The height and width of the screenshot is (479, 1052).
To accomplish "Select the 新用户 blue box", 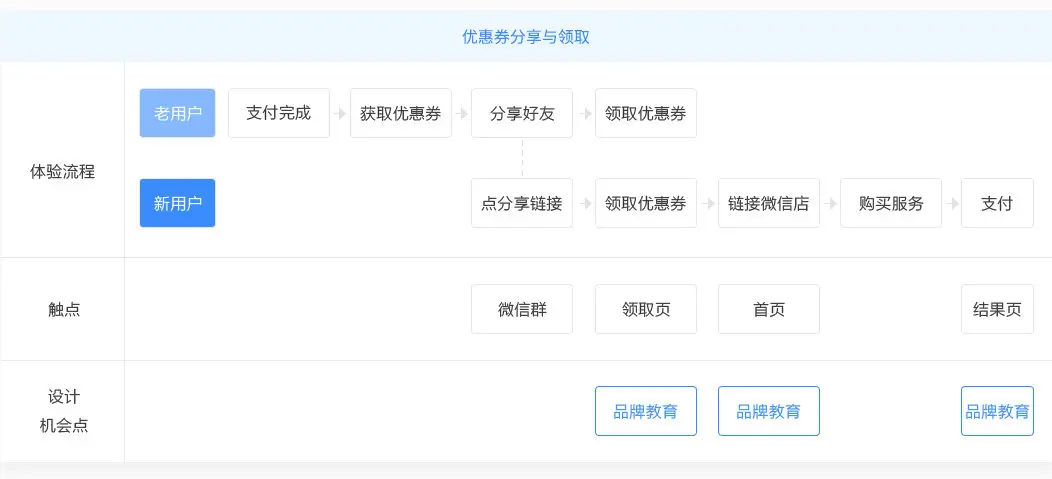I will click(177, 203).
